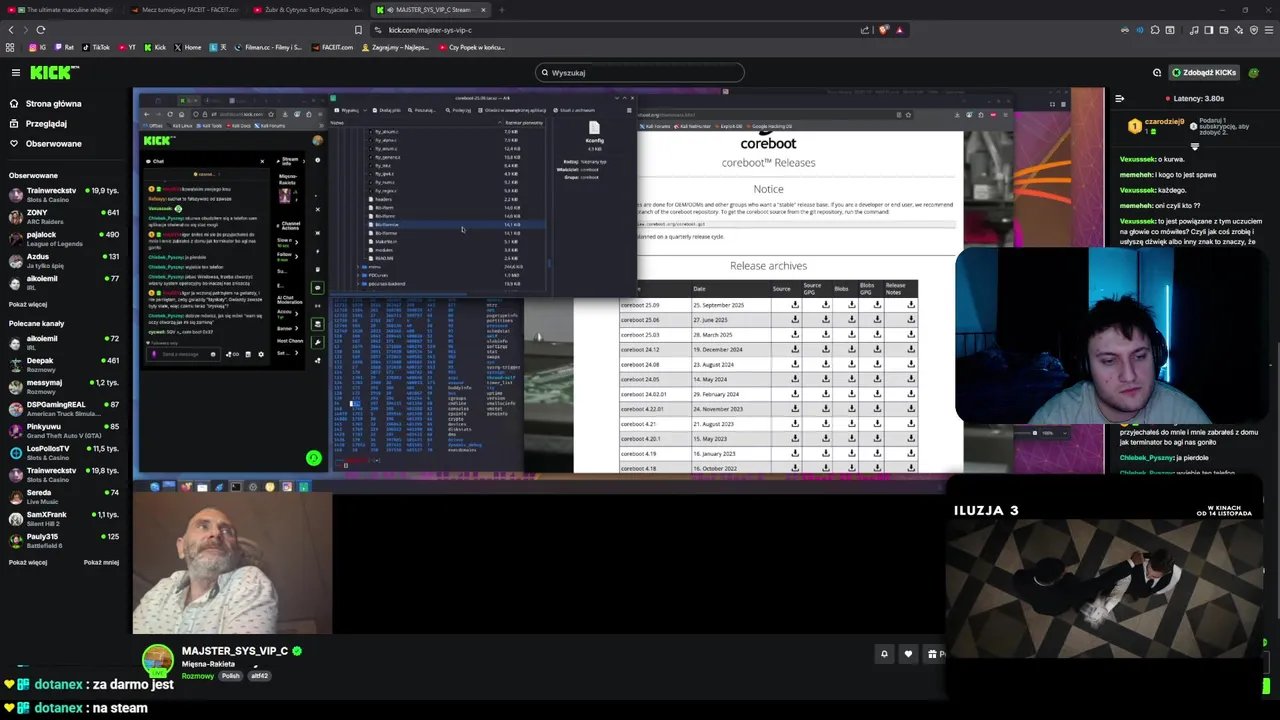Image resolution: width=1280 pixels, height=720 pixels.
Task: Click the heart follow button under stream
Action: point(908,654)
